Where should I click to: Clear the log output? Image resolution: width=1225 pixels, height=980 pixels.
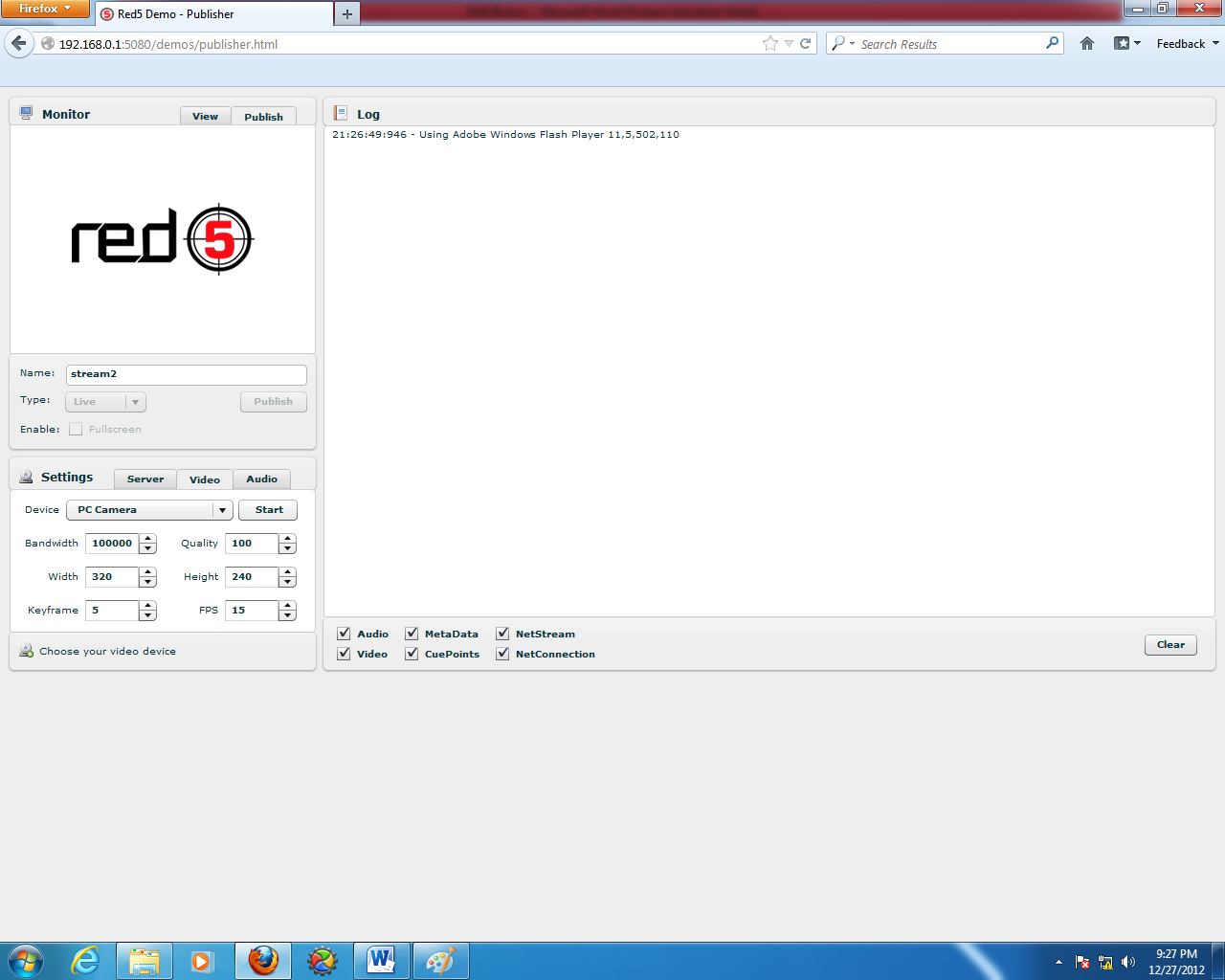click(x=1169, y=644)
